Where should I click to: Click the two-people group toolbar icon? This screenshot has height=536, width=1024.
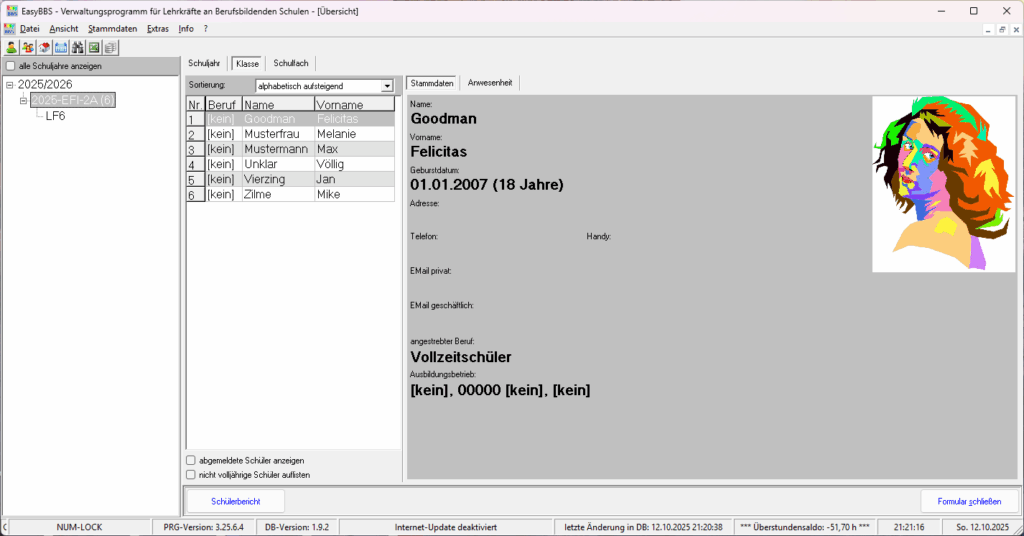(28, 47)
